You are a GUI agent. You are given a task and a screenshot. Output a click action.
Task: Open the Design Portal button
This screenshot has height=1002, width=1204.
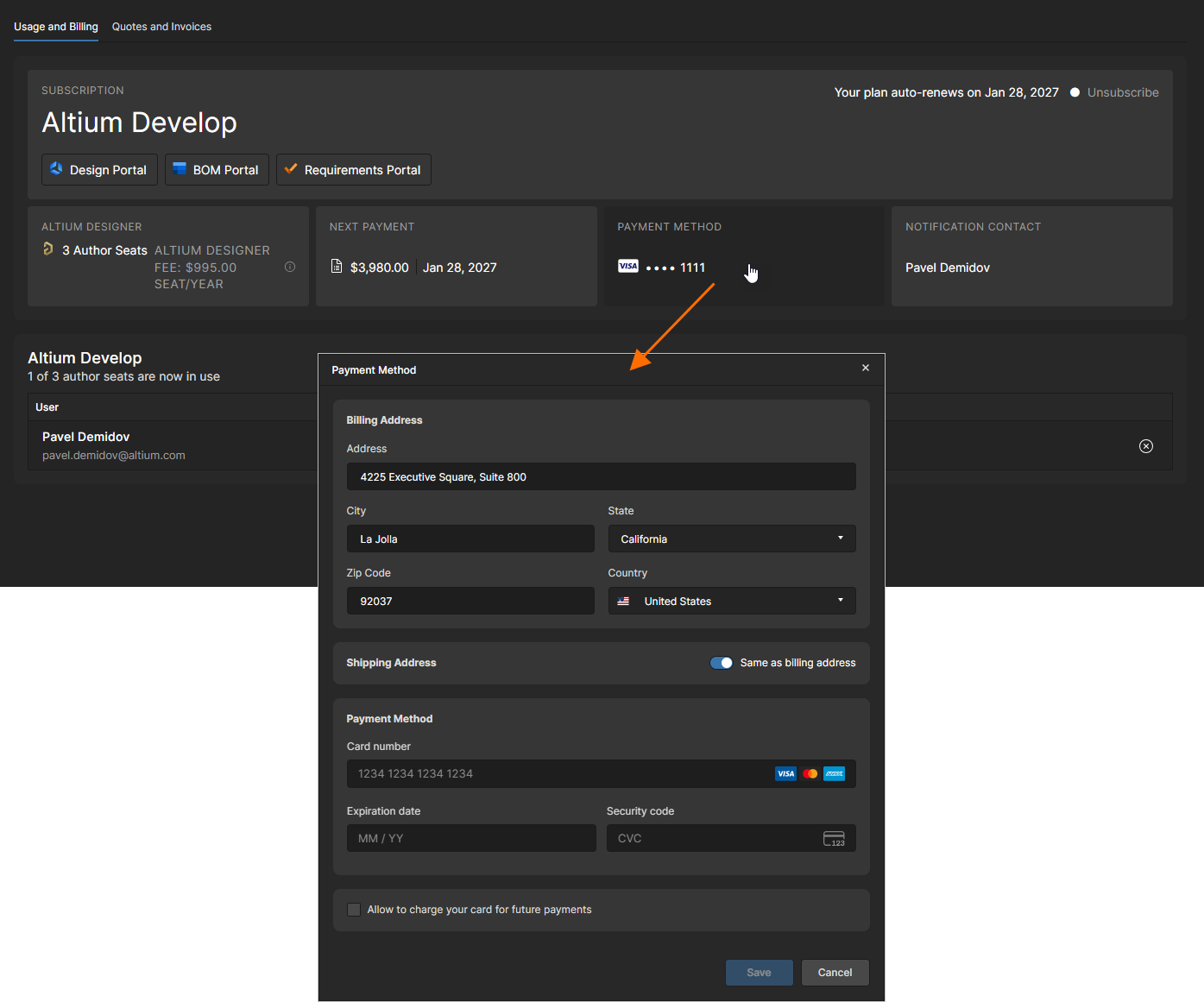pos(99,170)
